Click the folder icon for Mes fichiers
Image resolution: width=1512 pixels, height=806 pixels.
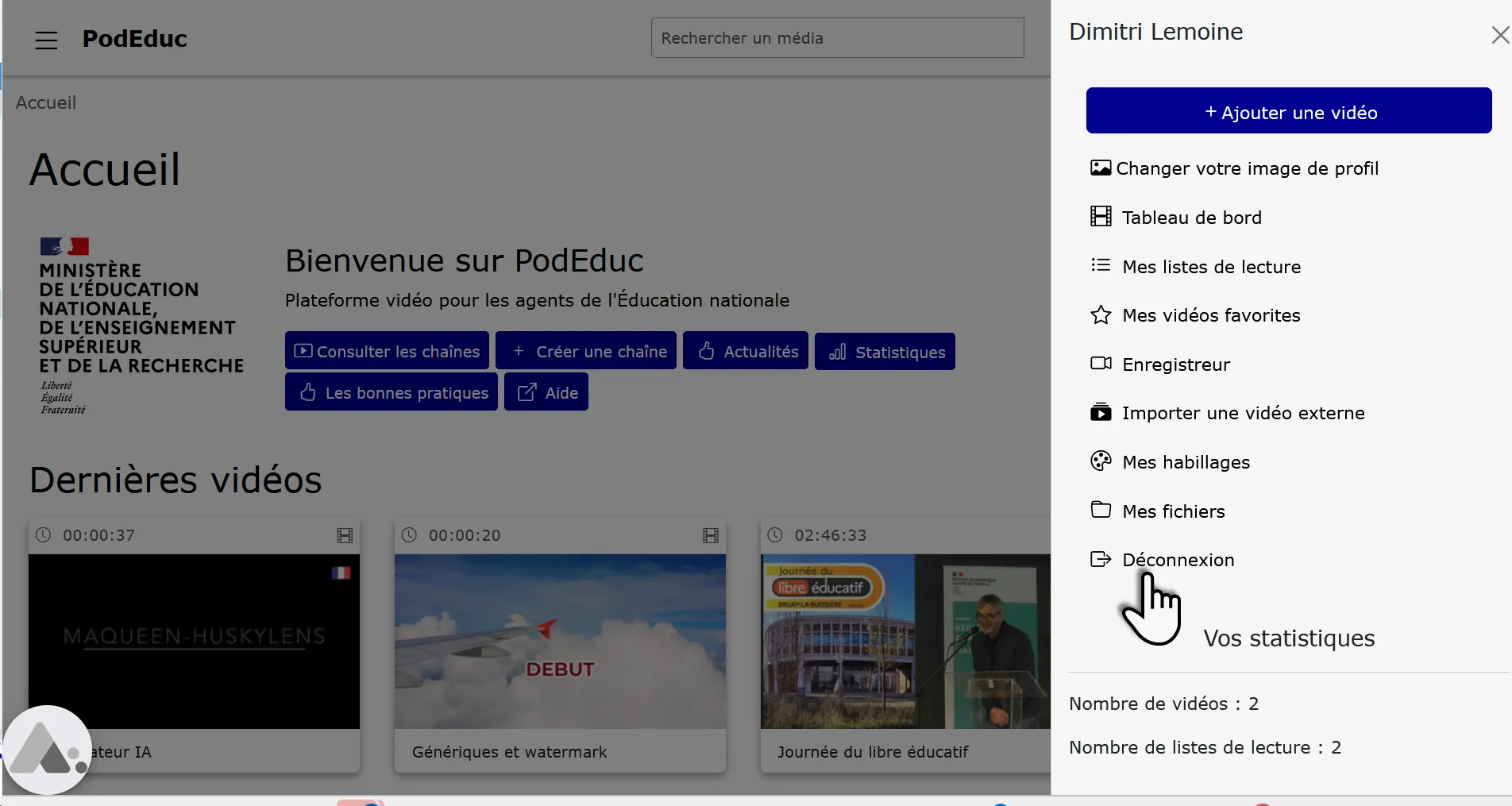tap(1101, 510)
